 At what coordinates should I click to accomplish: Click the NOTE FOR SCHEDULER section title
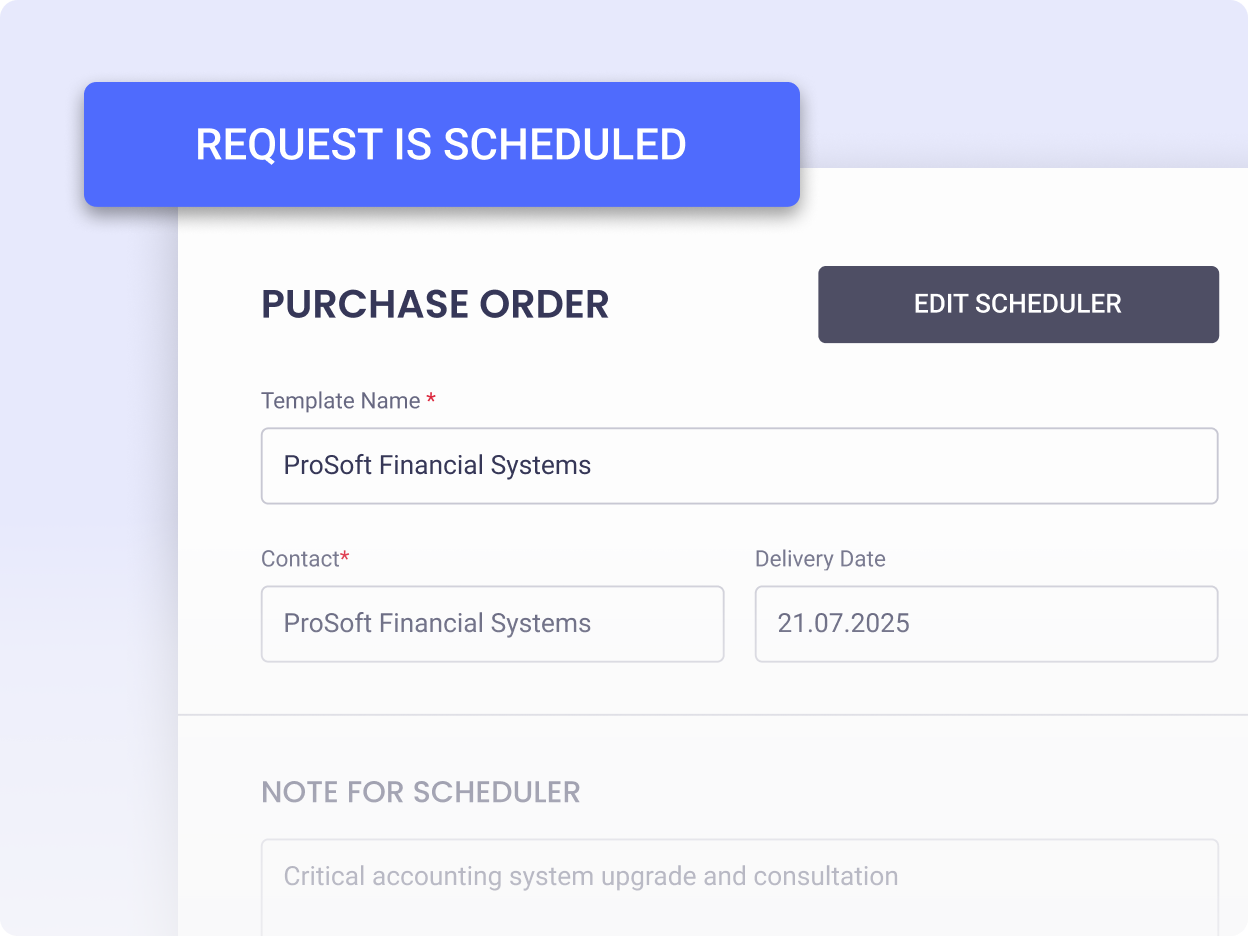coord(420,792)
